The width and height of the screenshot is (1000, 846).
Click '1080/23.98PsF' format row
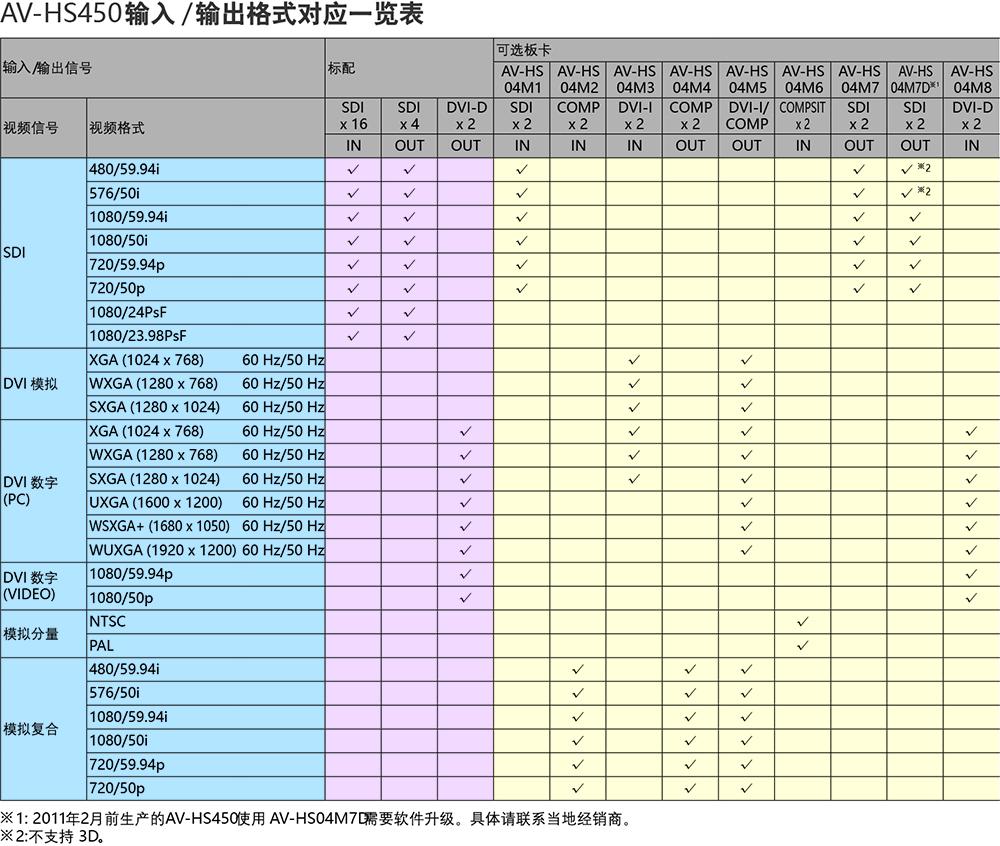coord(205,336)
